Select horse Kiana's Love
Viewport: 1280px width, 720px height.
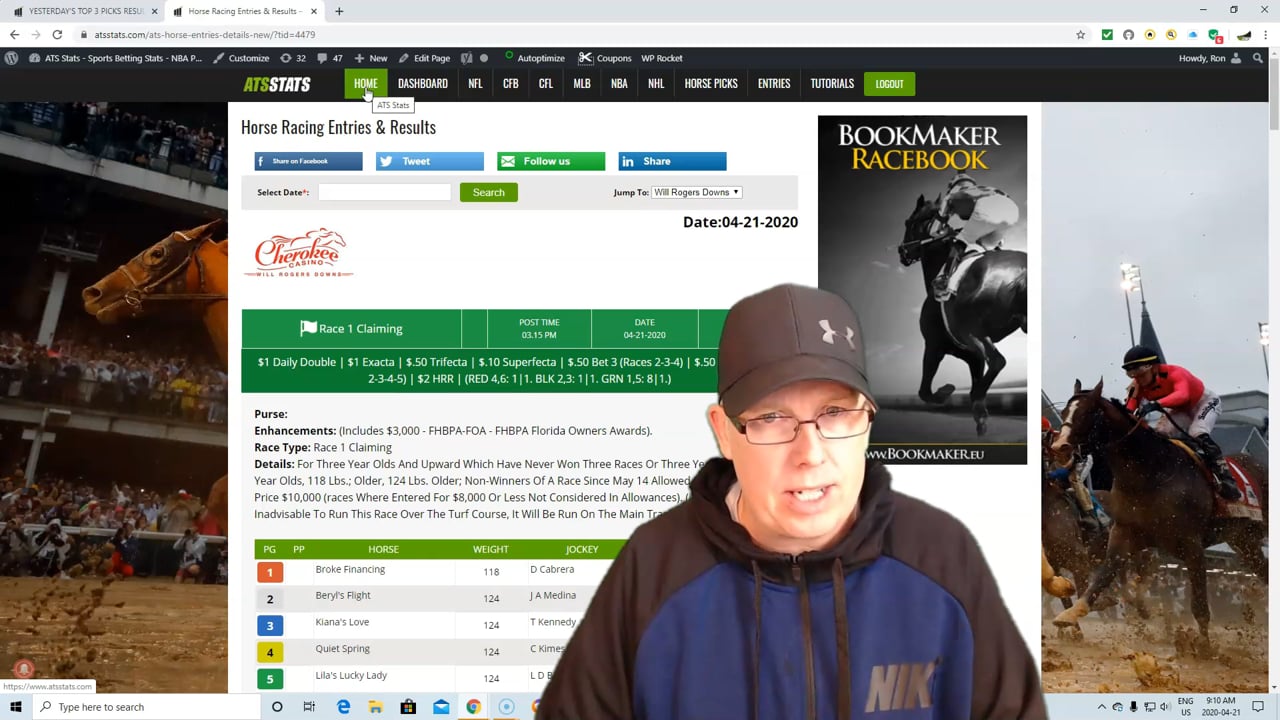click(x=342, y=622)
